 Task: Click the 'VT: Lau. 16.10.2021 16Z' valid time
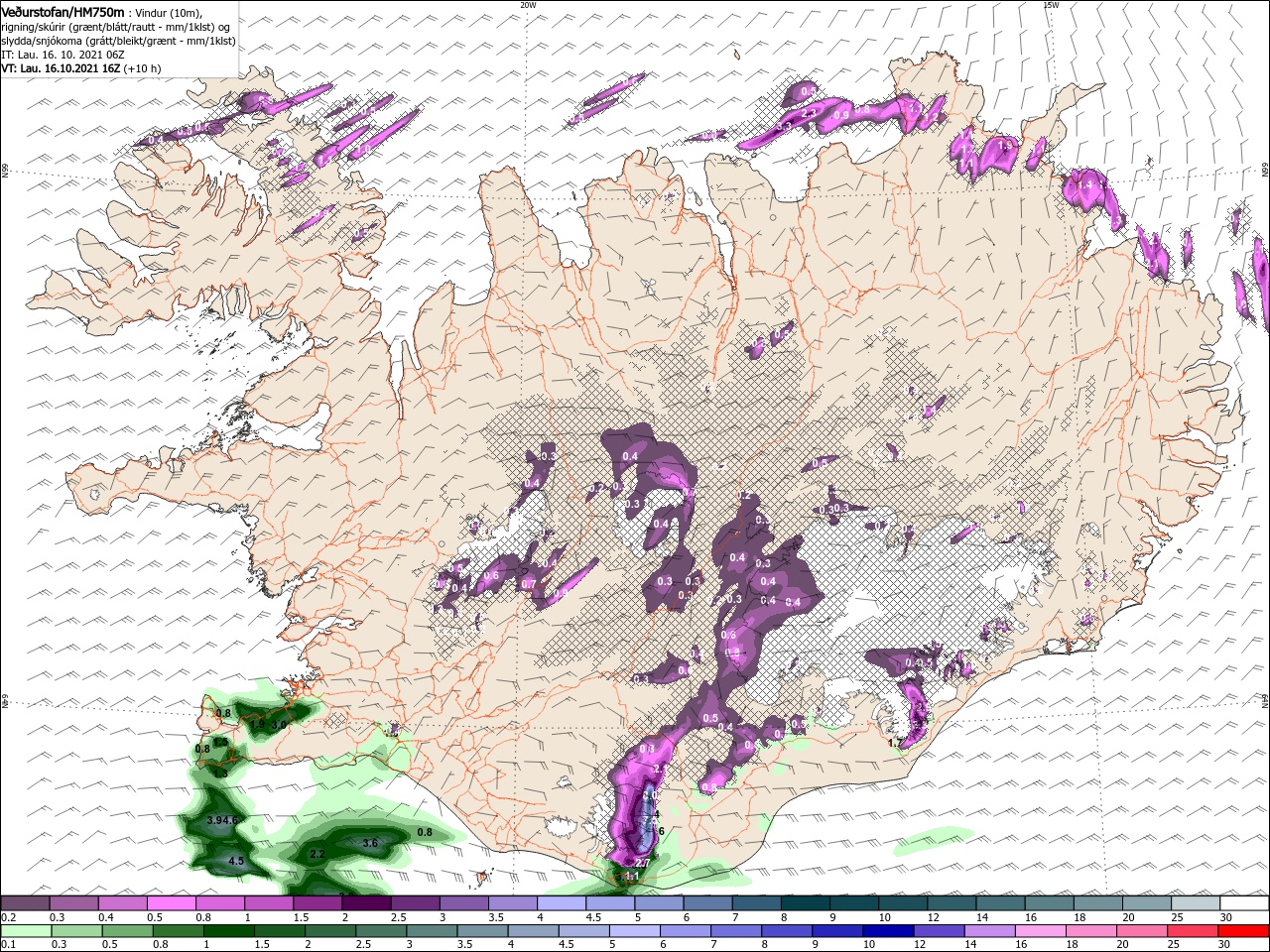pos(61,68)
